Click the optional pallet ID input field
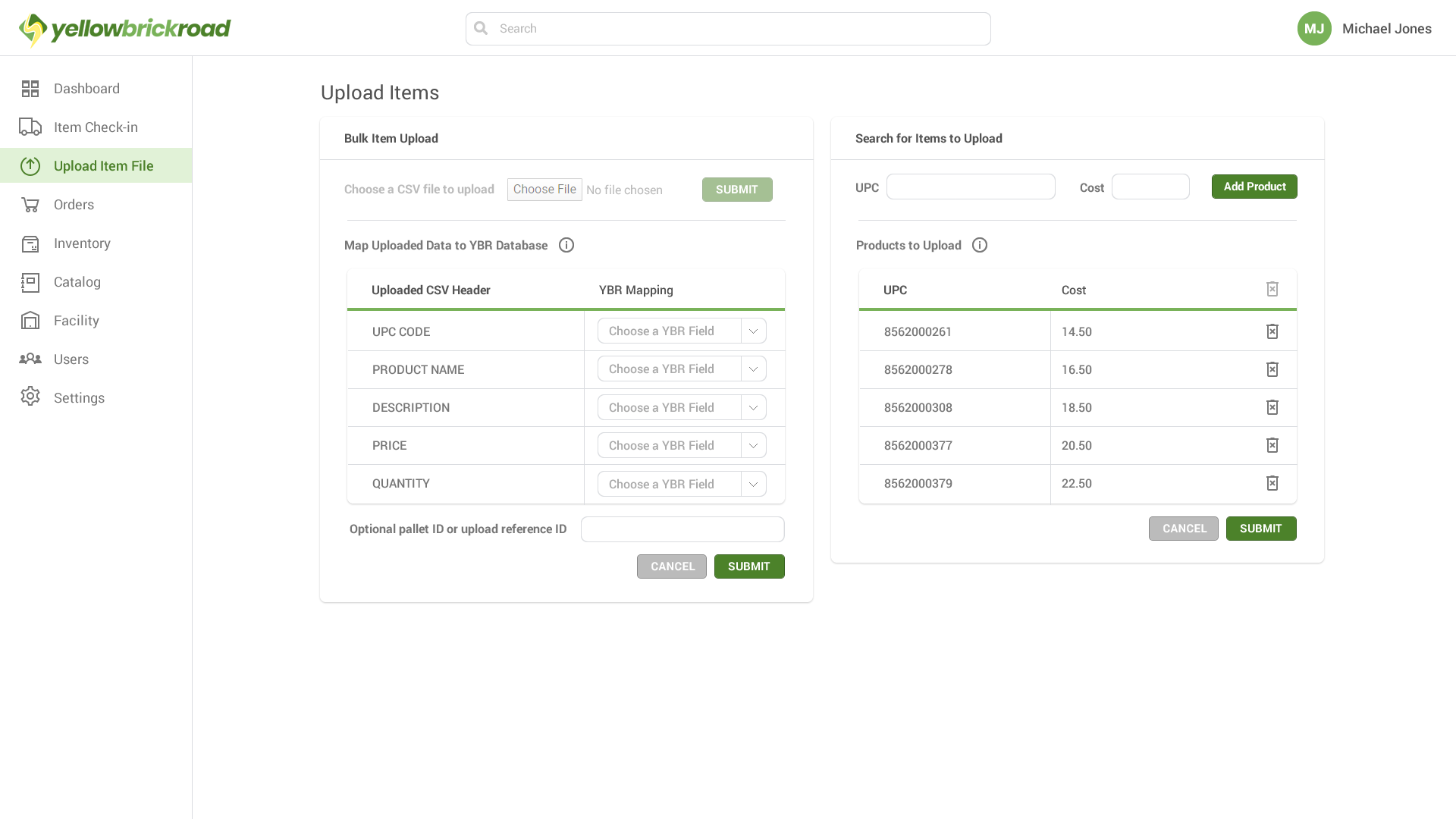 pos(682,529)
